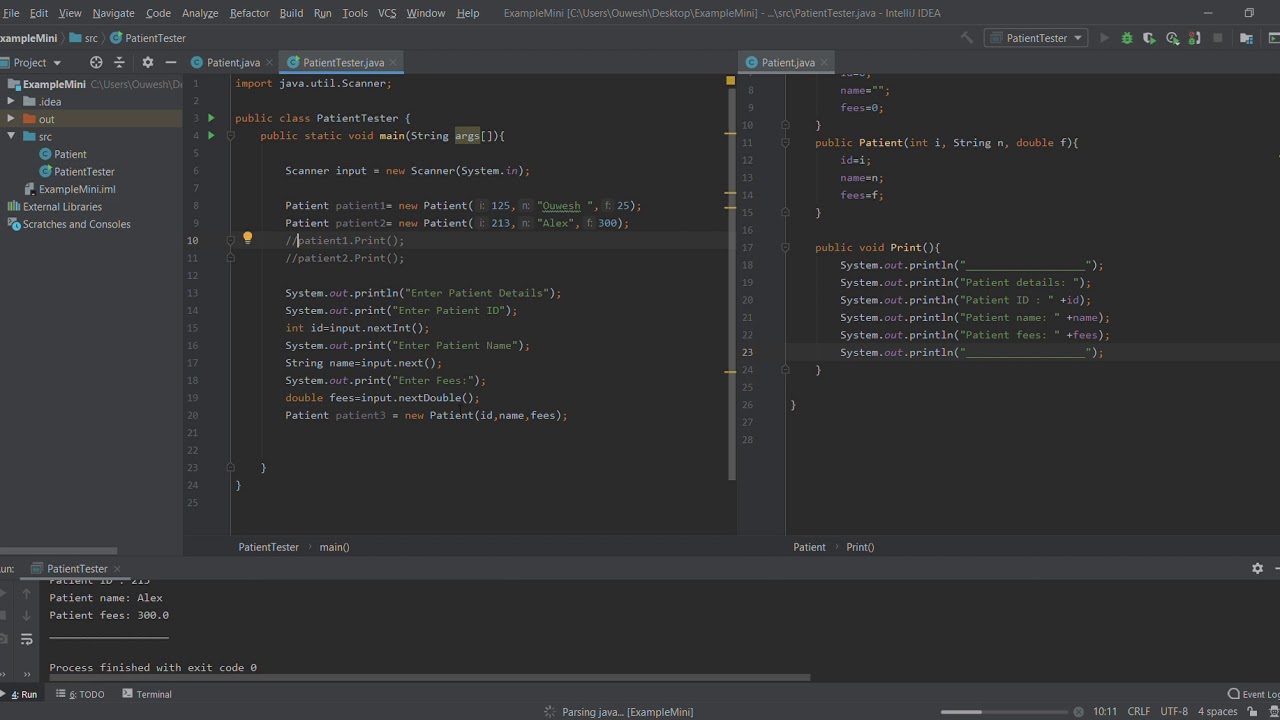This screenshot has width=1280, height=720.
Task: Click PatientTester breadcrumb in navigation bar
Action: (148, 38)
